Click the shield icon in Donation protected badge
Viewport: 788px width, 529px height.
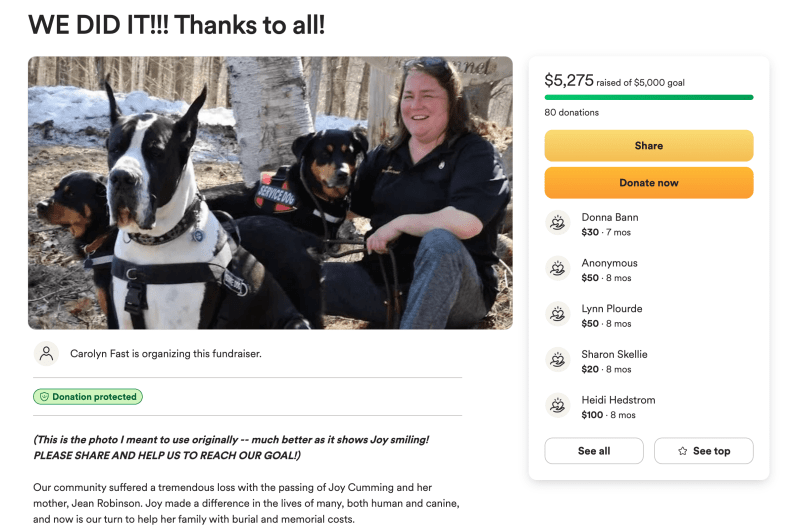[x=43, y=397]
